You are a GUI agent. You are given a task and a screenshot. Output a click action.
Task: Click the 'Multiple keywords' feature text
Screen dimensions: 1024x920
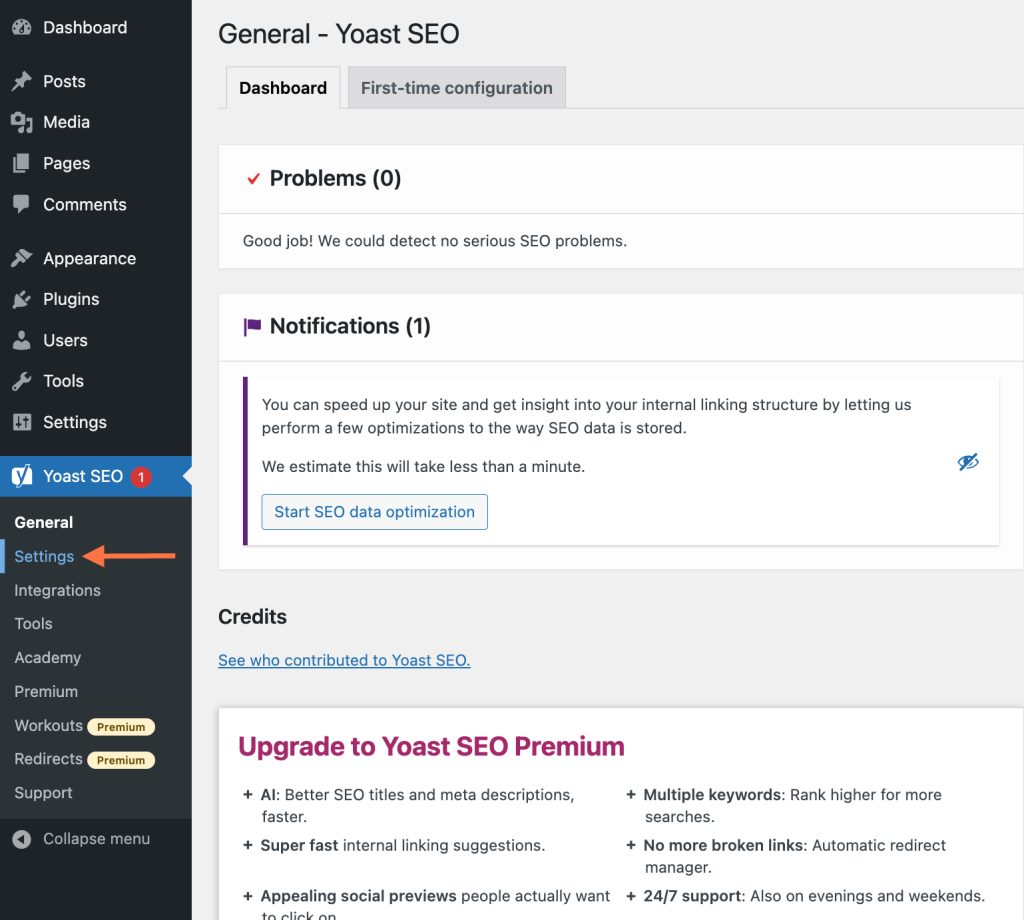click(x=792, y=806)
